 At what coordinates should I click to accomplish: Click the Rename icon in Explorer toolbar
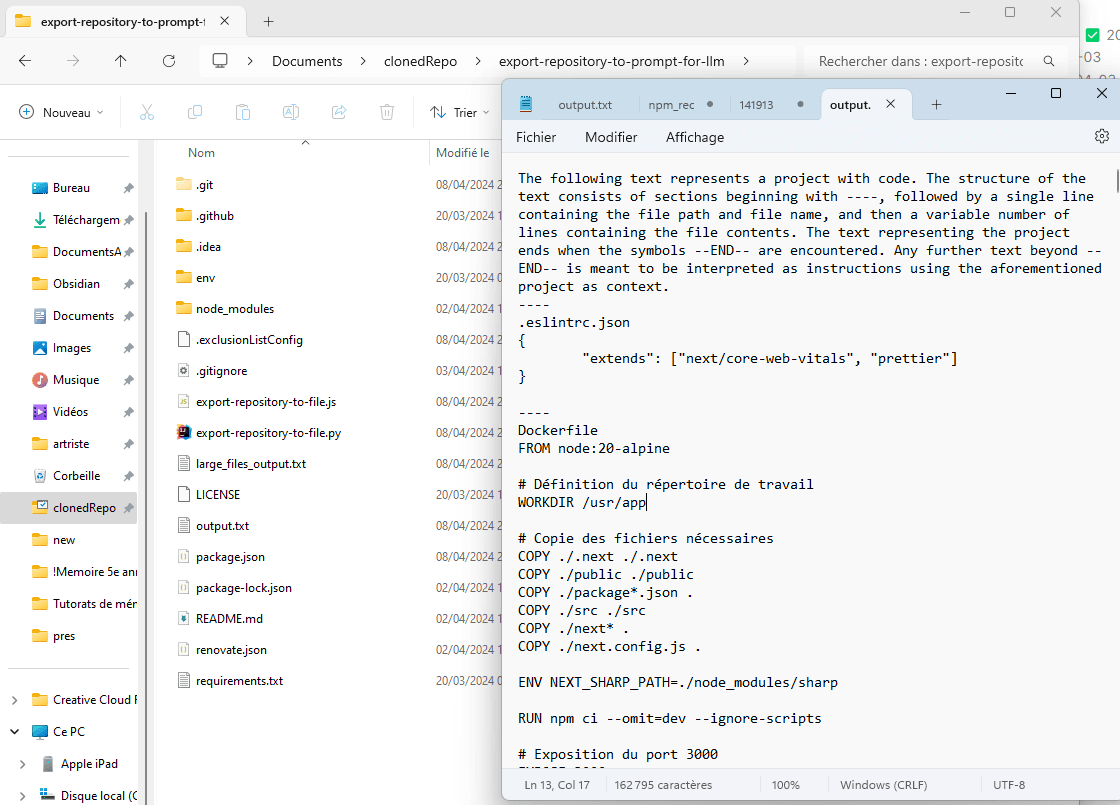(291, 113)
